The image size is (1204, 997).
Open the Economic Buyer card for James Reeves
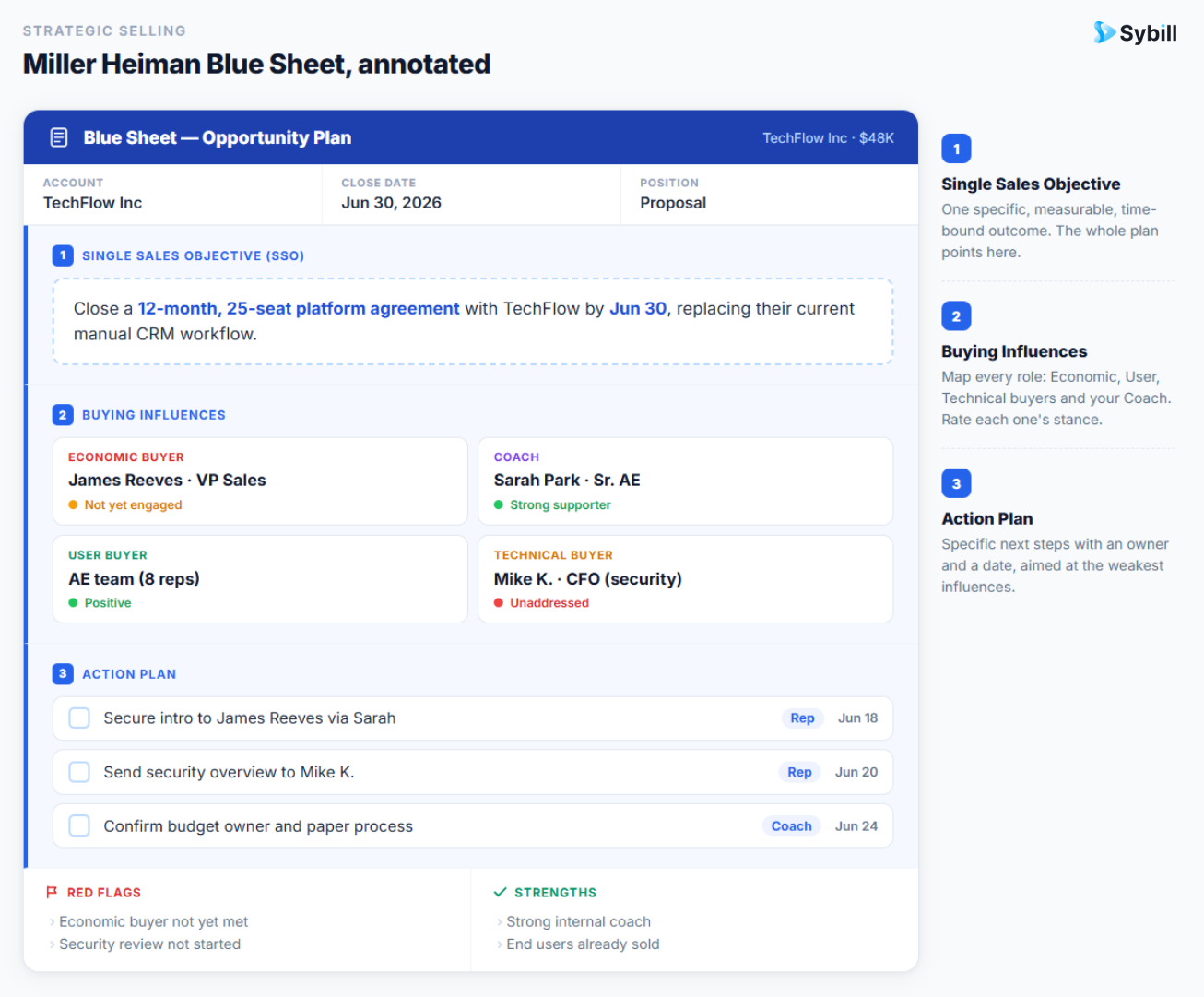pyautogui.click(x=260, y=481)
